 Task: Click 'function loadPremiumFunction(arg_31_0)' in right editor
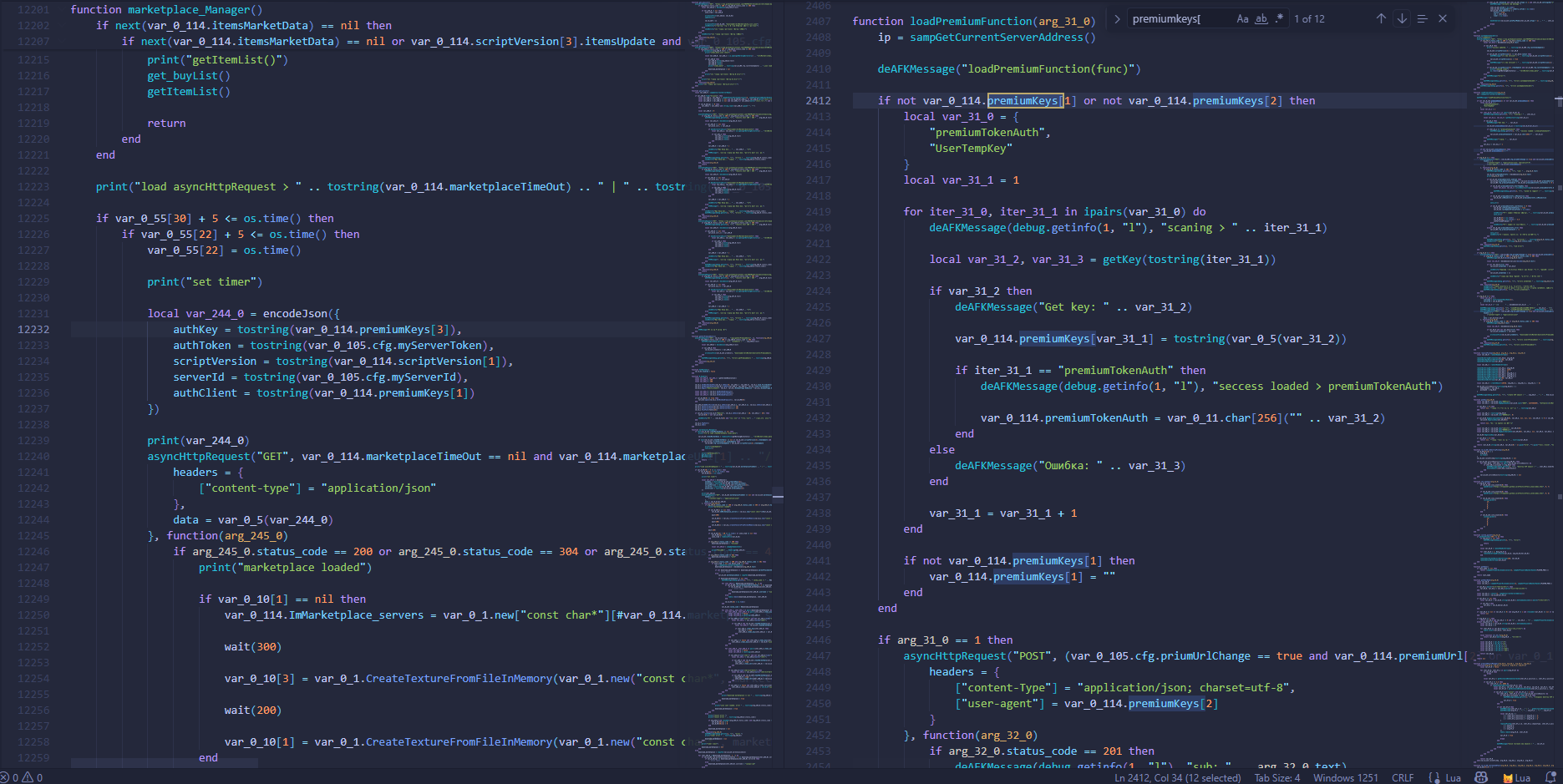click(x=973, y=21)
